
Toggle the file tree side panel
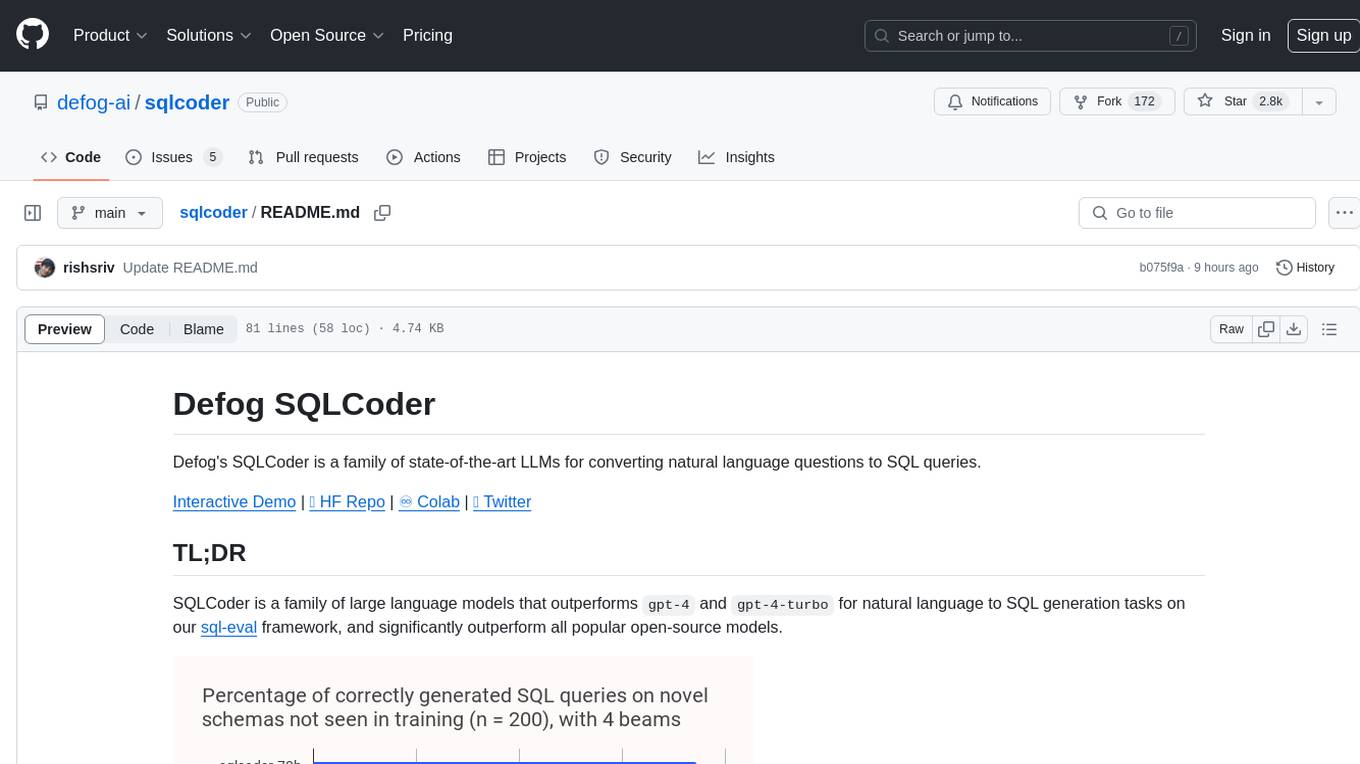(32, 213)
